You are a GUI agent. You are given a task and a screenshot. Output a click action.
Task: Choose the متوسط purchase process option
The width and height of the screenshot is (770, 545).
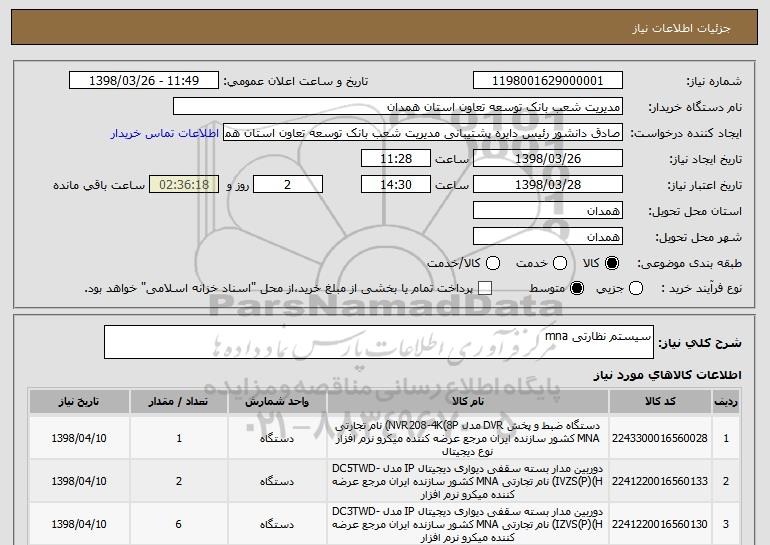pyautogui.click(x=577, y=288)
